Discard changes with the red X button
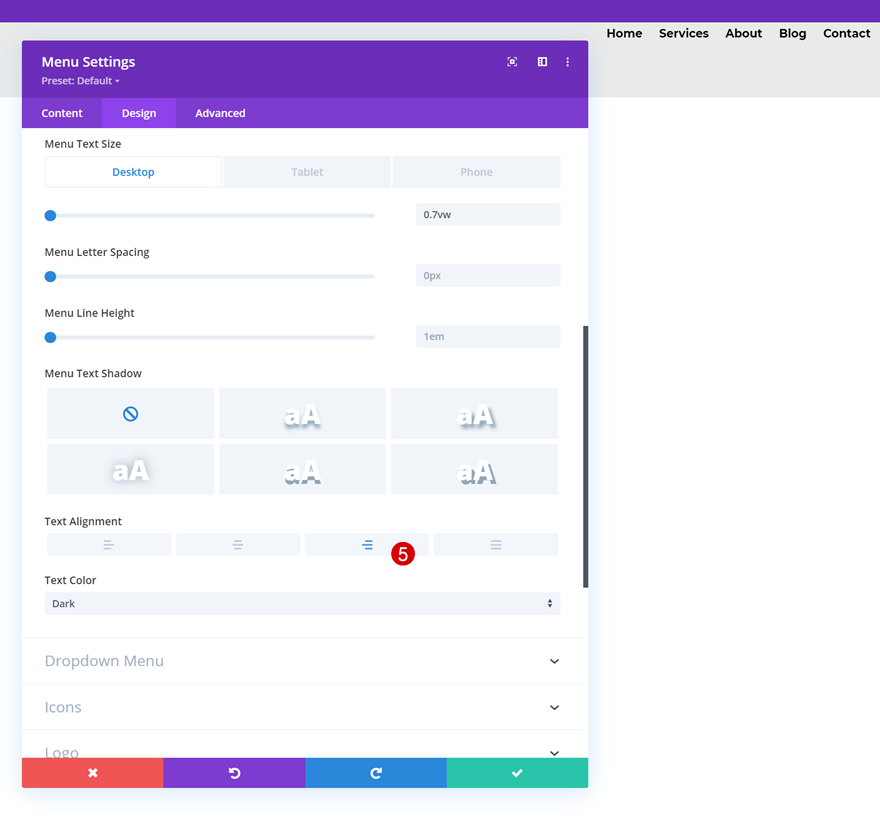 coord(93,773)
